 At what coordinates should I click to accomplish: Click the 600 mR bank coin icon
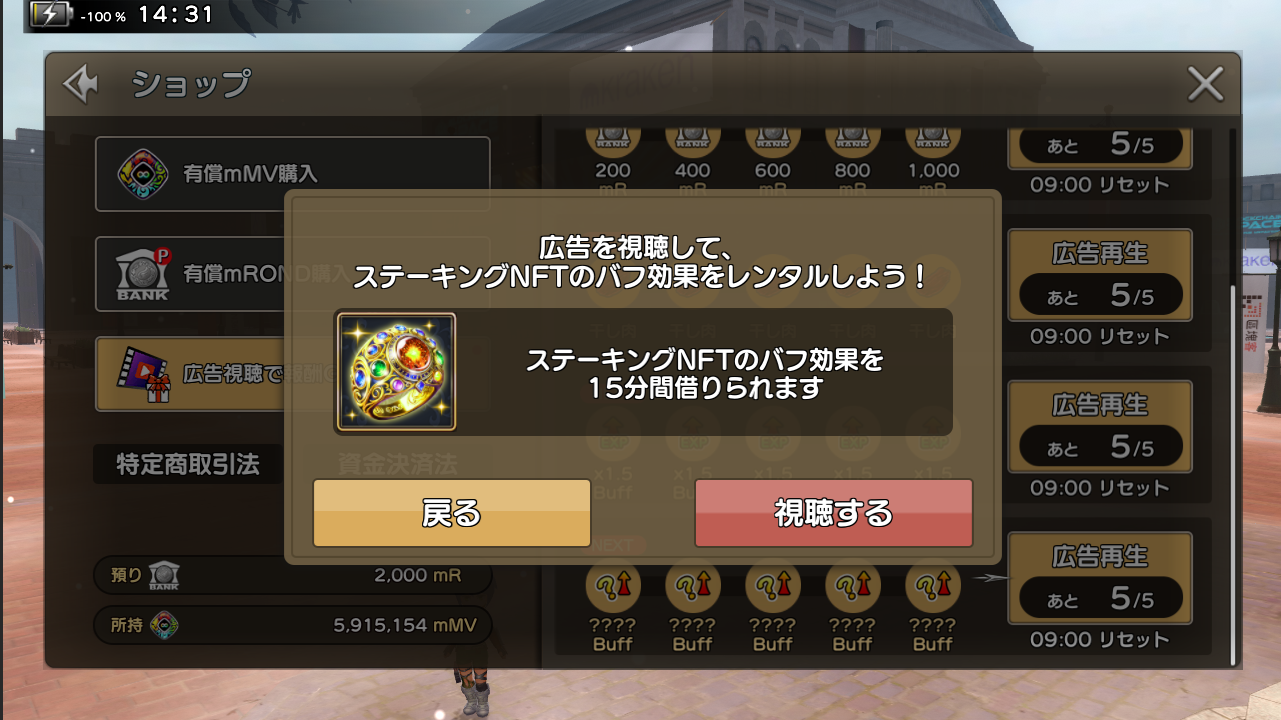click(772, 138)
